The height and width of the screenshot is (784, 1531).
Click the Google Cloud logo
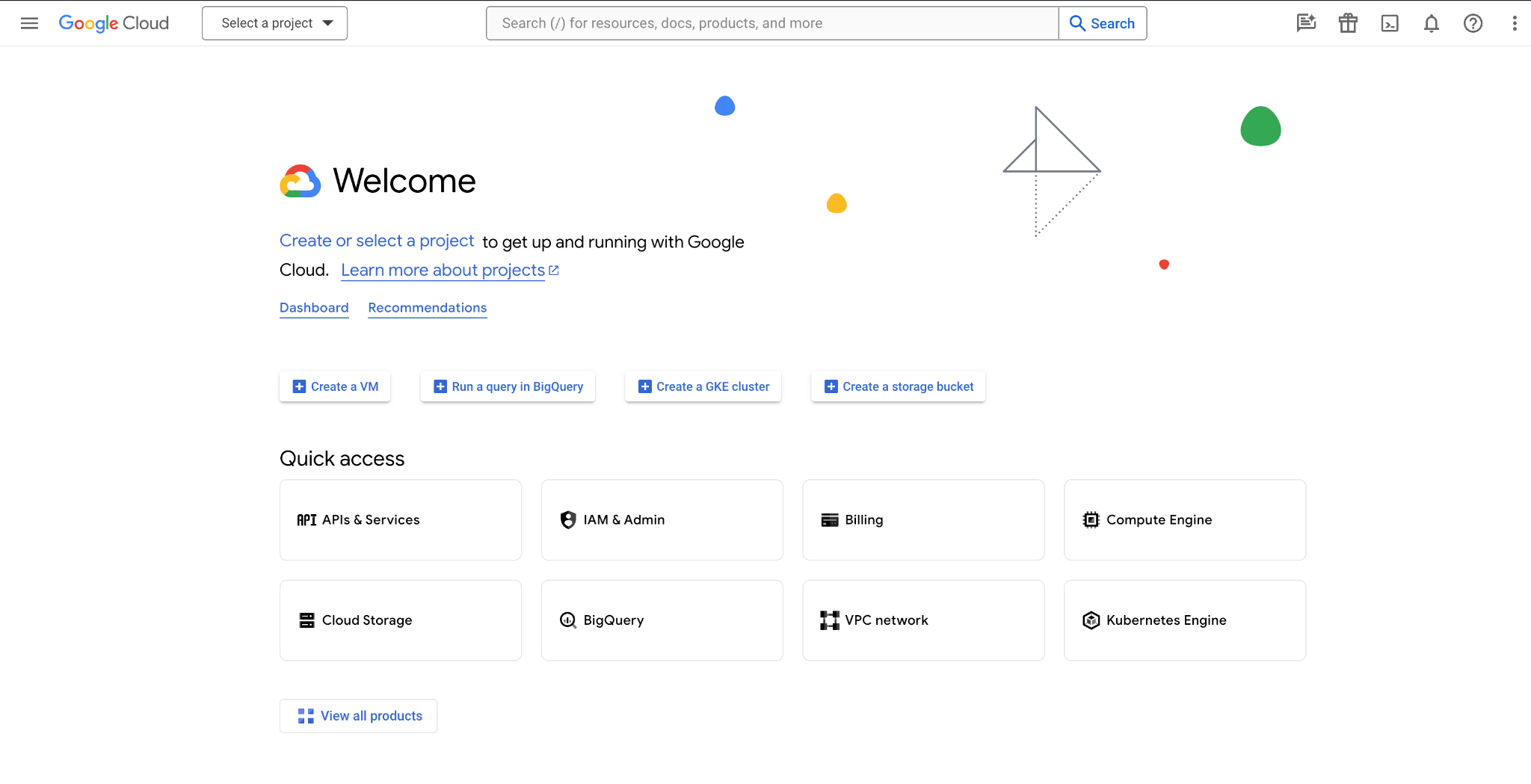tap(114, 23)
